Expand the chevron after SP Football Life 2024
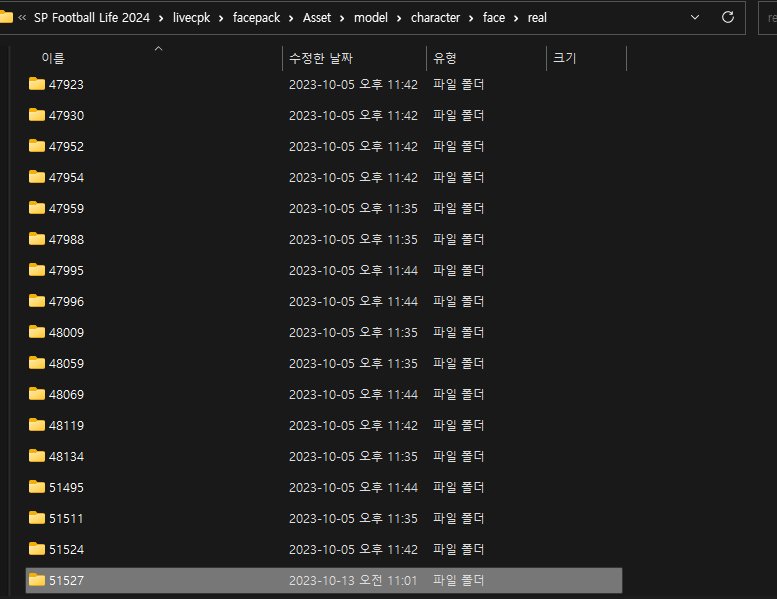The height and width of the screenshot is (599, 777). point(161,18)
